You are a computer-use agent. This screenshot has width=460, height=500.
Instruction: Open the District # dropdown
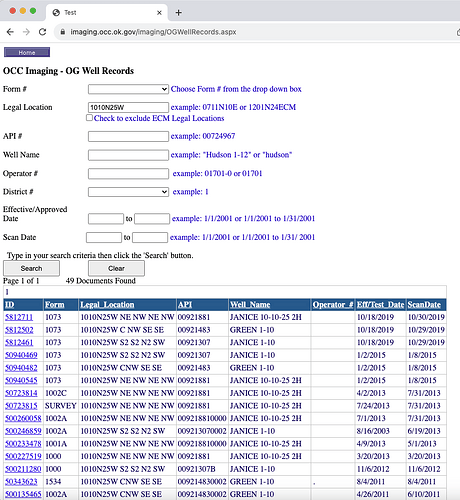tap(128, 192)
